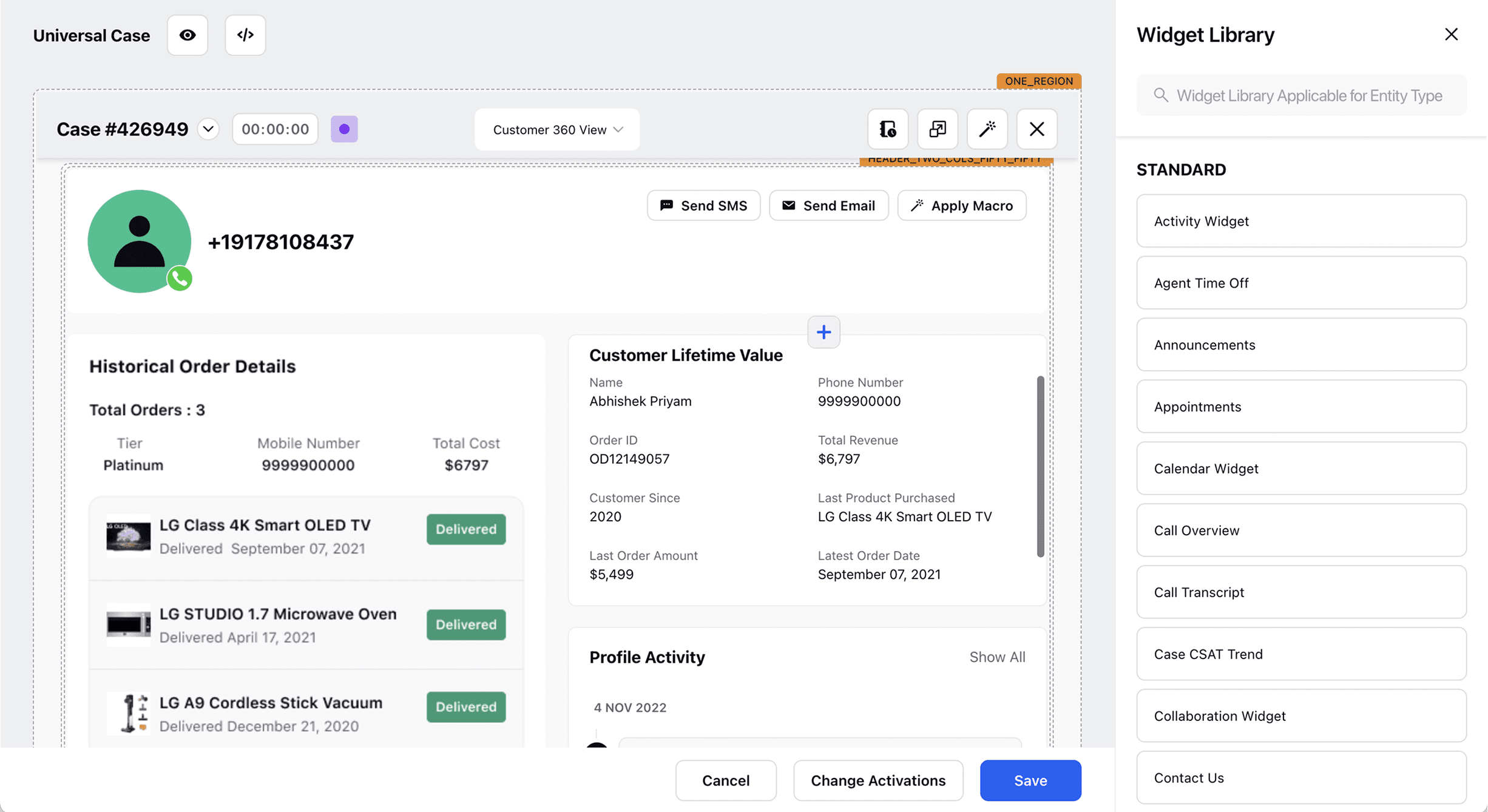Viewport: 1488px width, 812px height.
Task: Select Contact Us widget
Action: pos(1302,778)
